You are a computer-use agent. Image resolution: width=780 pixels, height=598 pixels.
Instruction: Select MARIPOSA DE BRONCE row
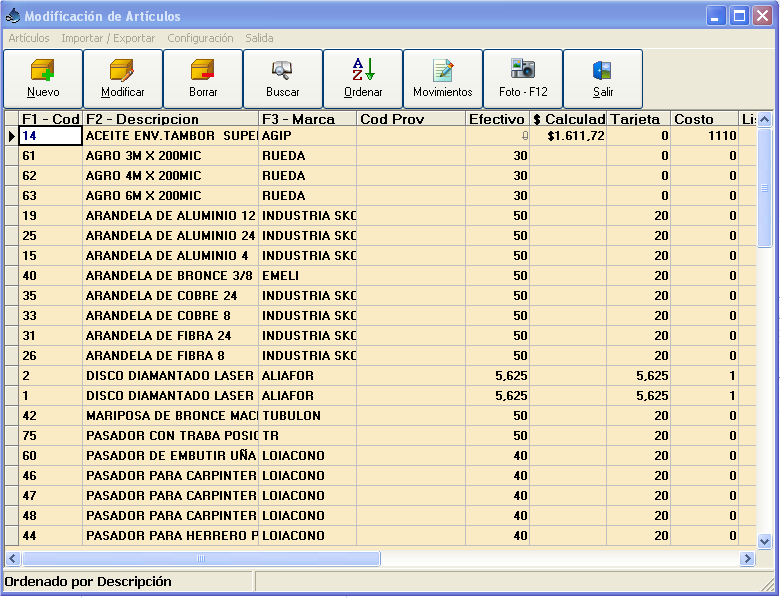tap(381, 415)
